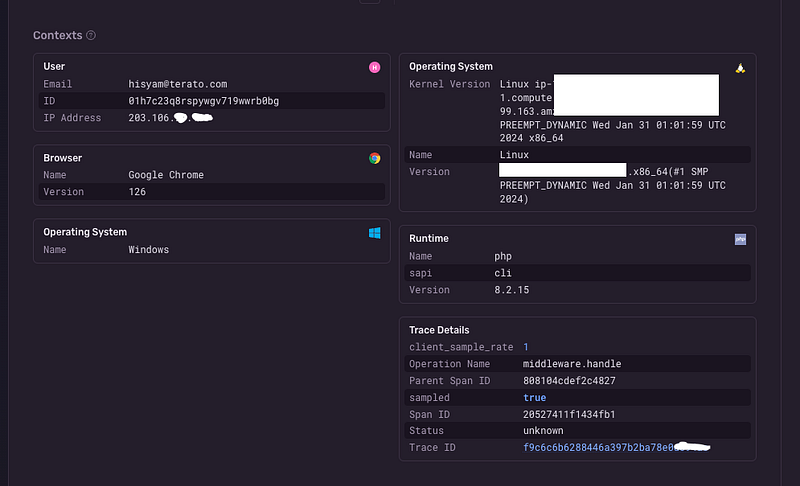Click the partially hidden IP Address value
This screenshot has width=800, height=486.
tap(170, 118)
